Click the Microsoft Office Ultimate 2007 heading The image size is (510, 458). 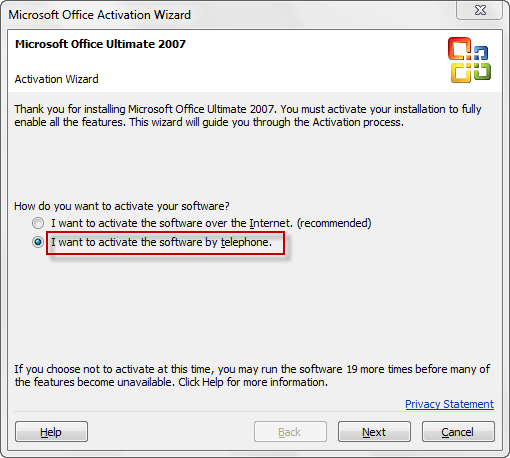point(100,44)
